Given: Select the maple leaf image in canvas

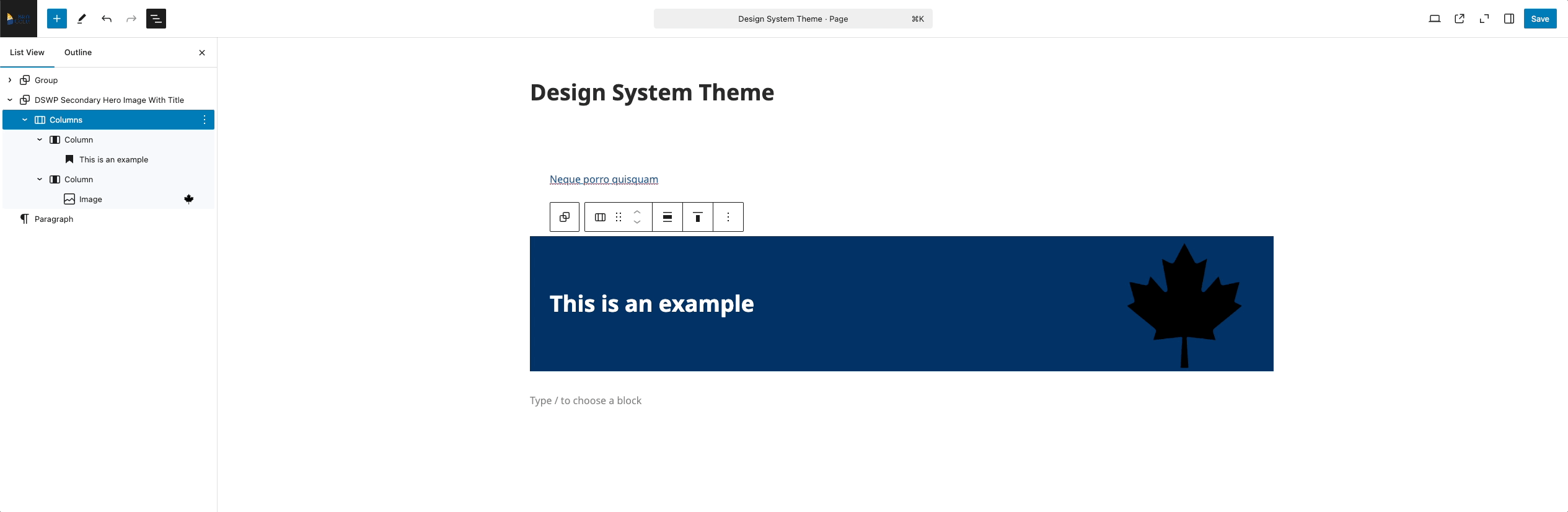Looking at the screenshot, I should pyautogui.click(x=1184, y=306).
